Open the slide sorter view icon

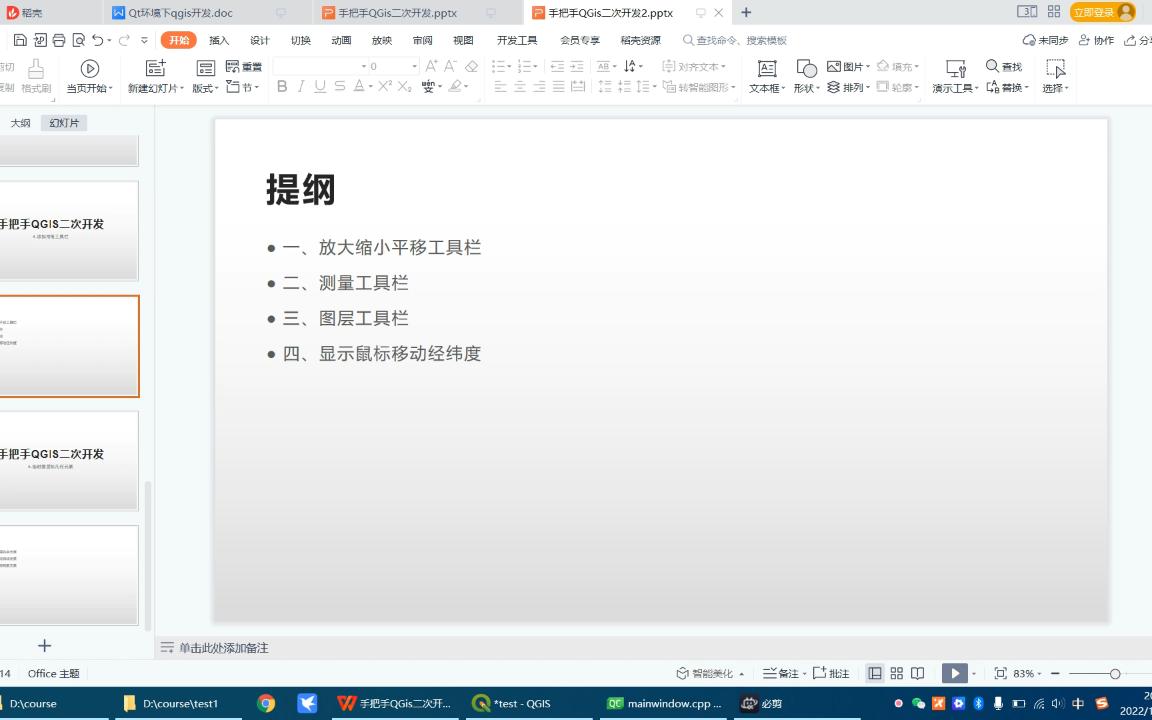point(896,673)
